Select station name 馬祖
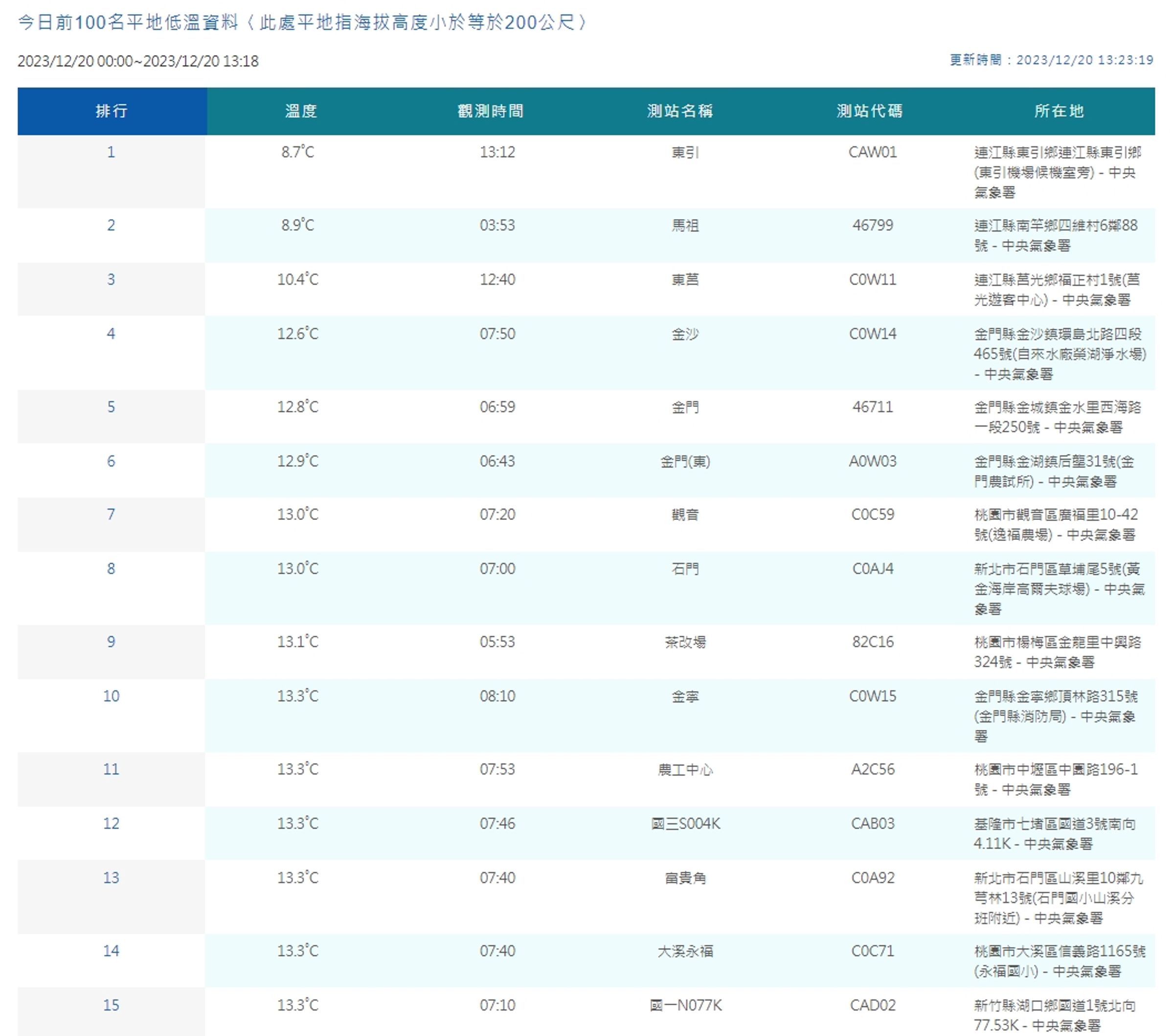Viewport: 1174px width, 1036px height. tap(685, 225)
